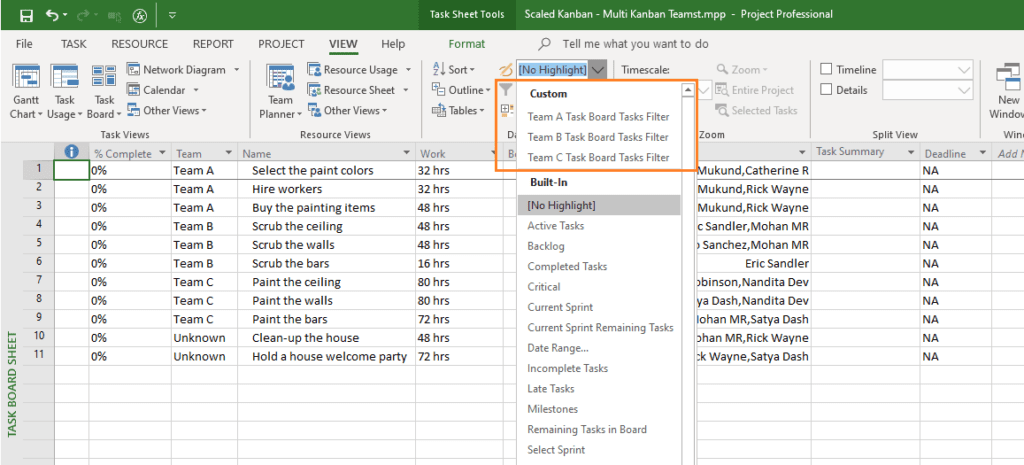Click the Filter funnel icon

[x=505, y=89]
